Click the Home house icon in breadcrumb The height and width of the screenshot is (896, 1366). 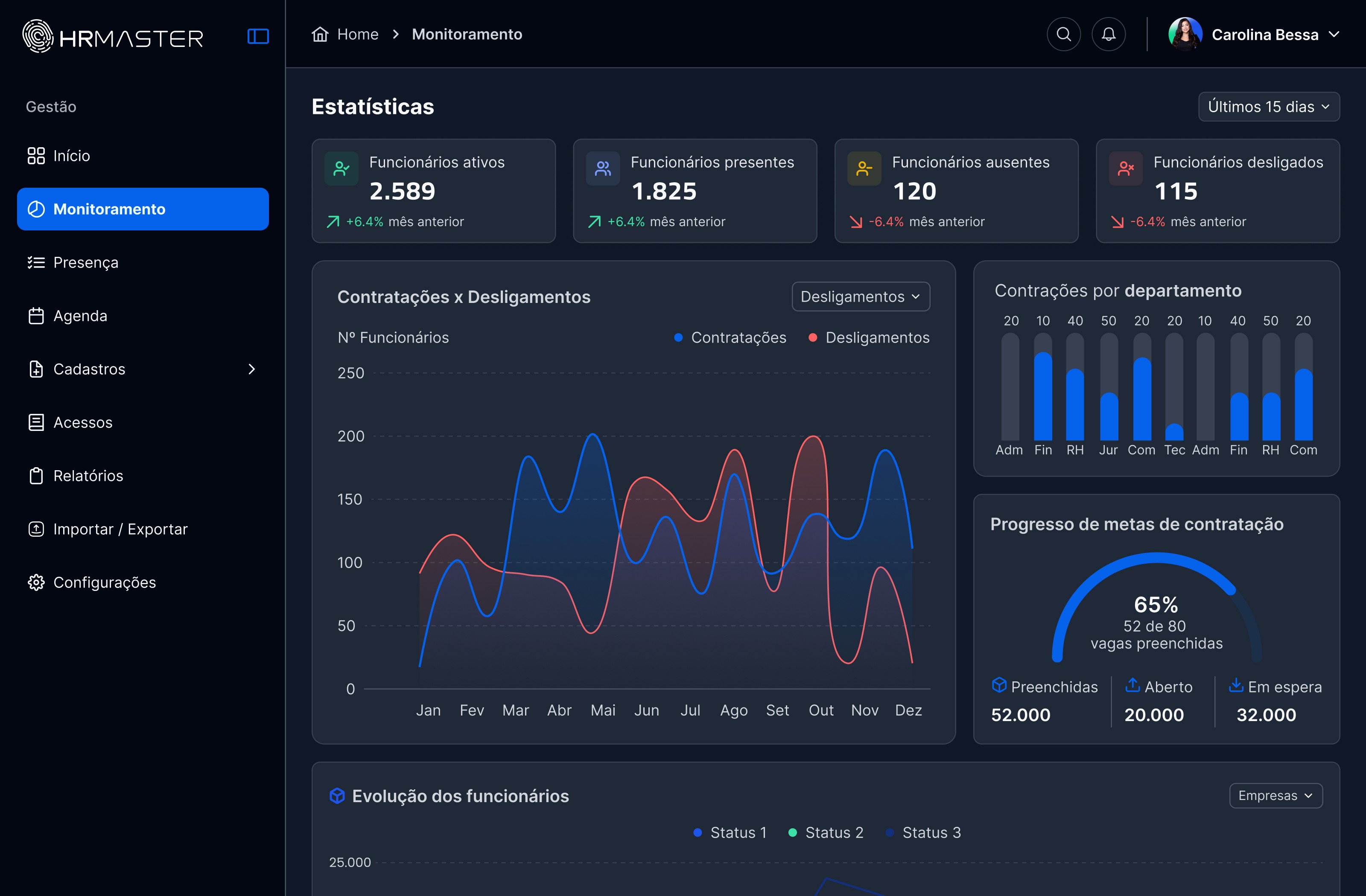click(320, 35)
